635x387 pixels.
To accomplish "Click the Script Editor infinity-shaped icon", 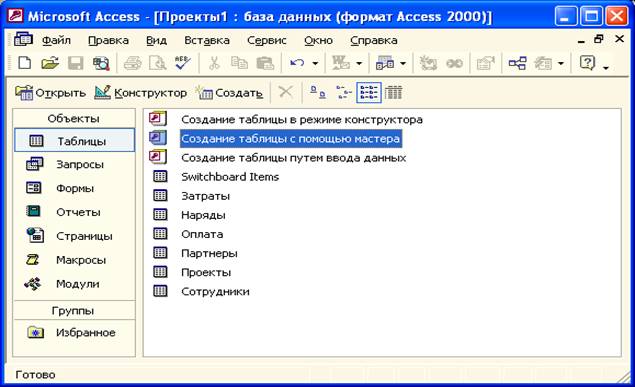I will point(454,63).
